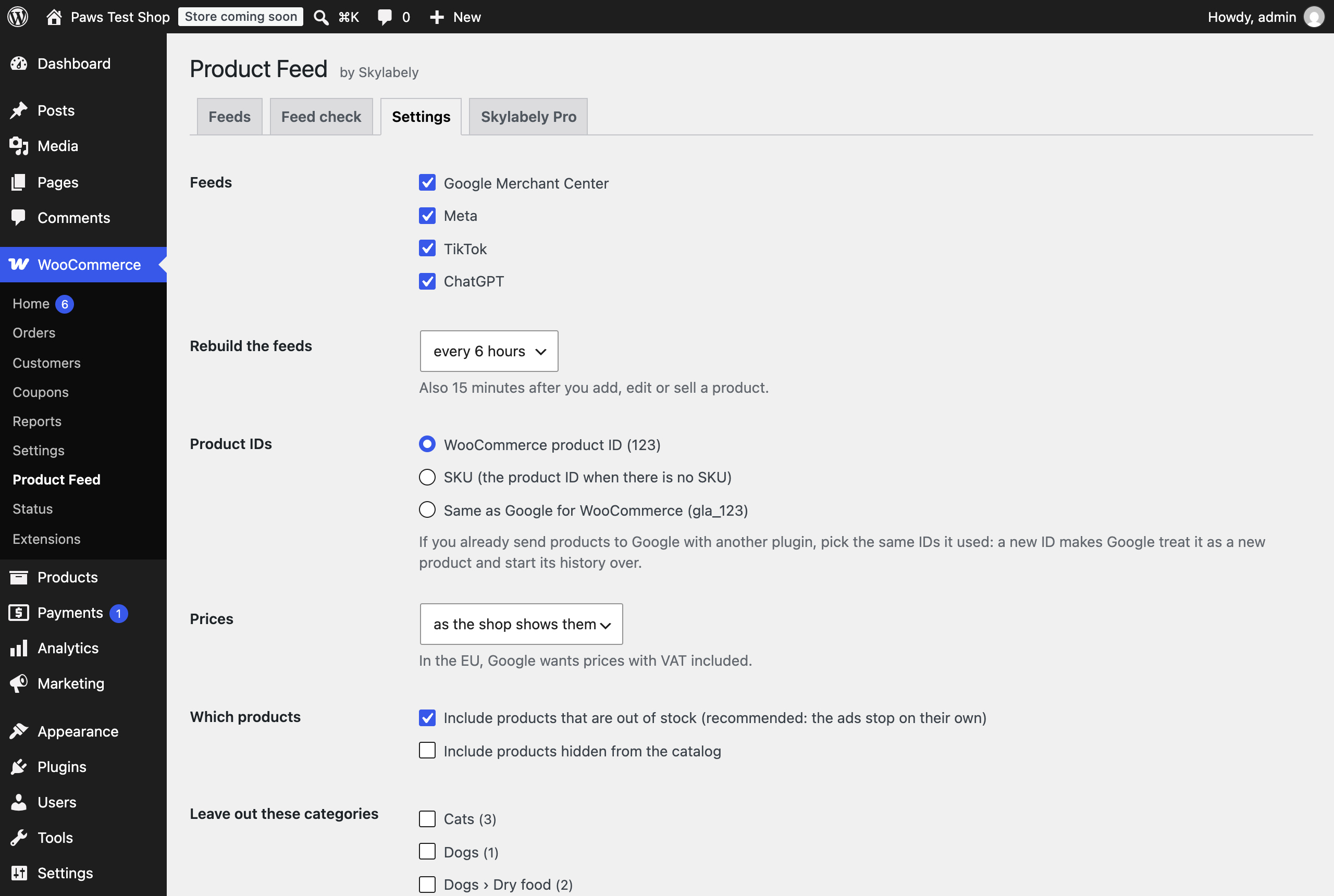Click the Products archive icon
Screen dimensions: 1334x896
pos(19,577)
